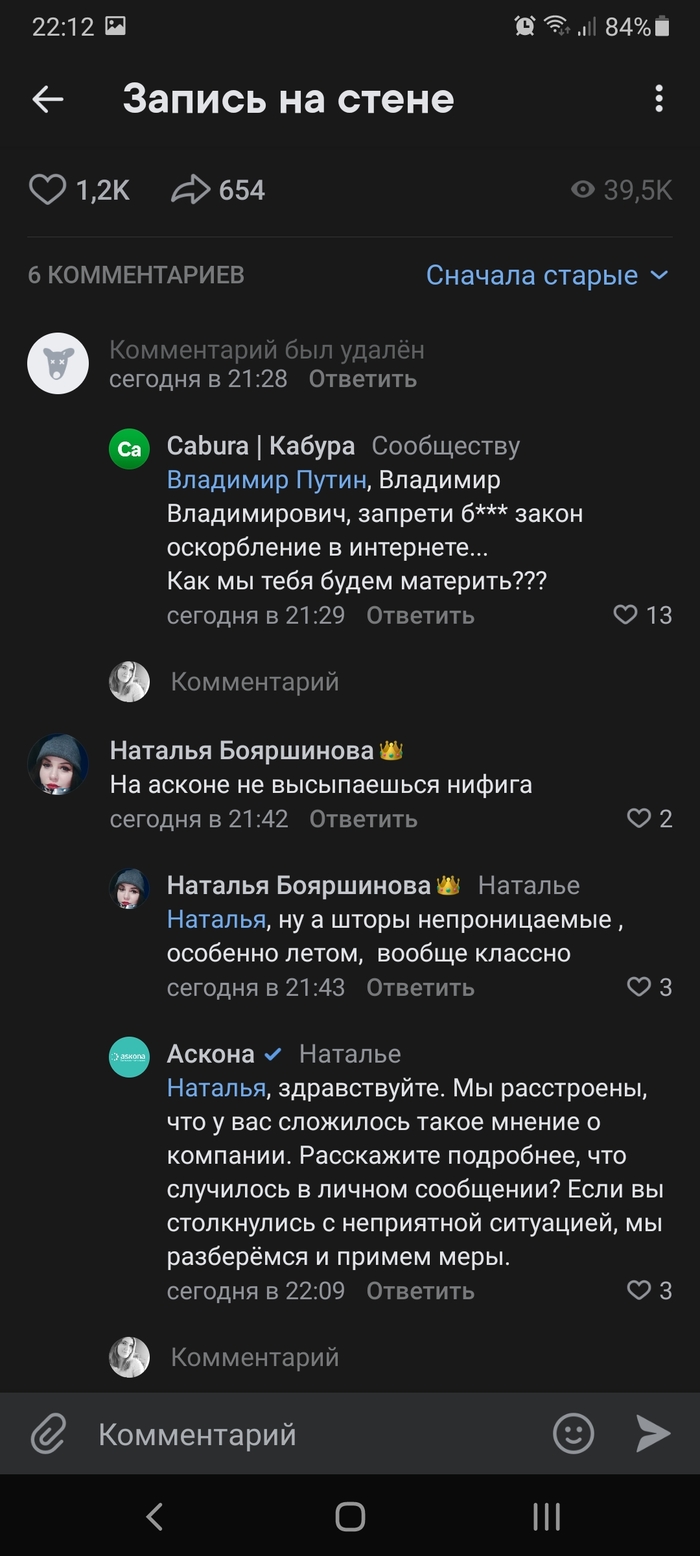Reply to Askona's comment via 'Ответить'
Viewport: 700px width, 1556px height.
click(420, 1291)
